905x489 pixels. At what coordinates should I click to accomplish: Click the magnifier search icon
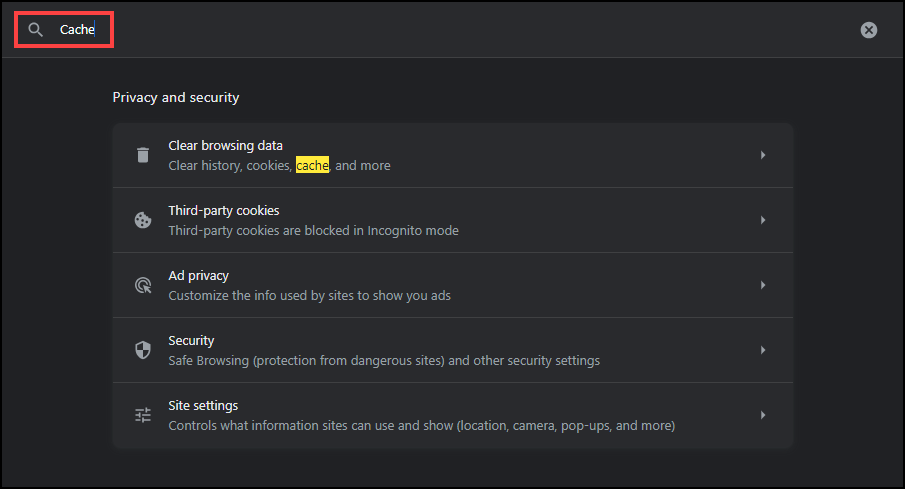pos(36,30)
